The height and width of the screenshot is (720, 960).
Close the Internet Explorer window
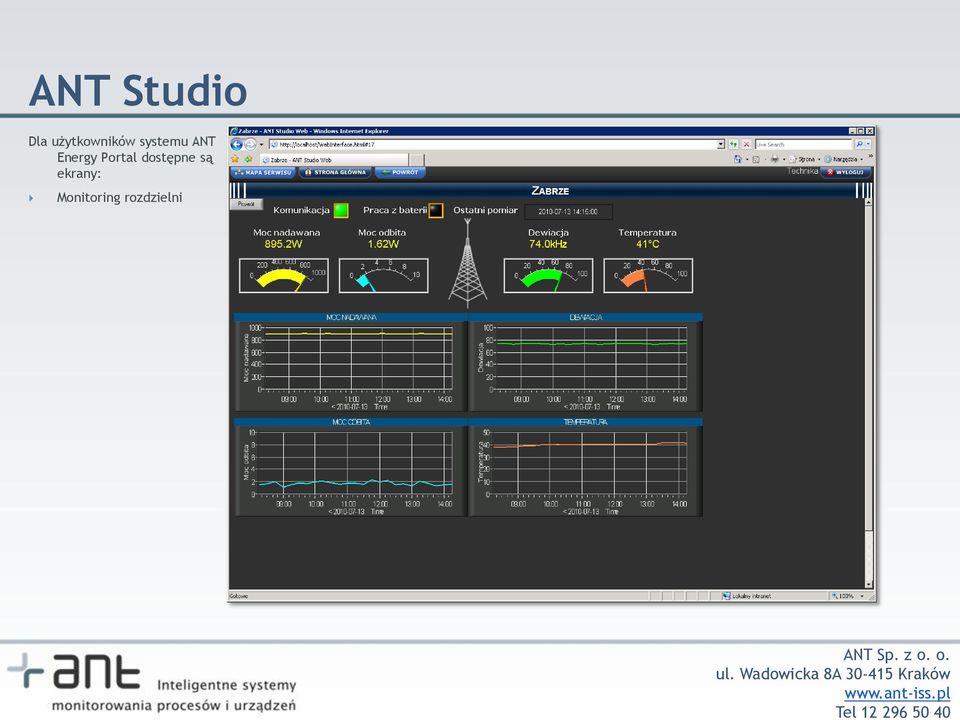tap(869, 131)
